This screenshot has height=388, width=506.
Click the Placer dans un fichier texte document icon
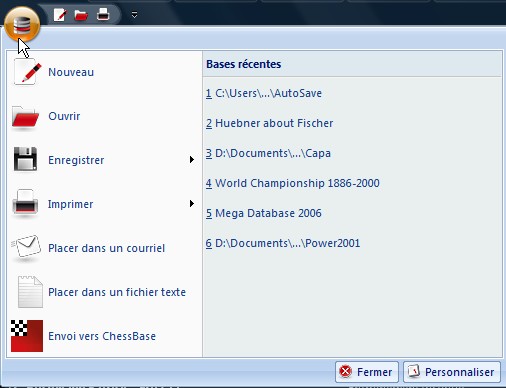[x=30, y=292]
